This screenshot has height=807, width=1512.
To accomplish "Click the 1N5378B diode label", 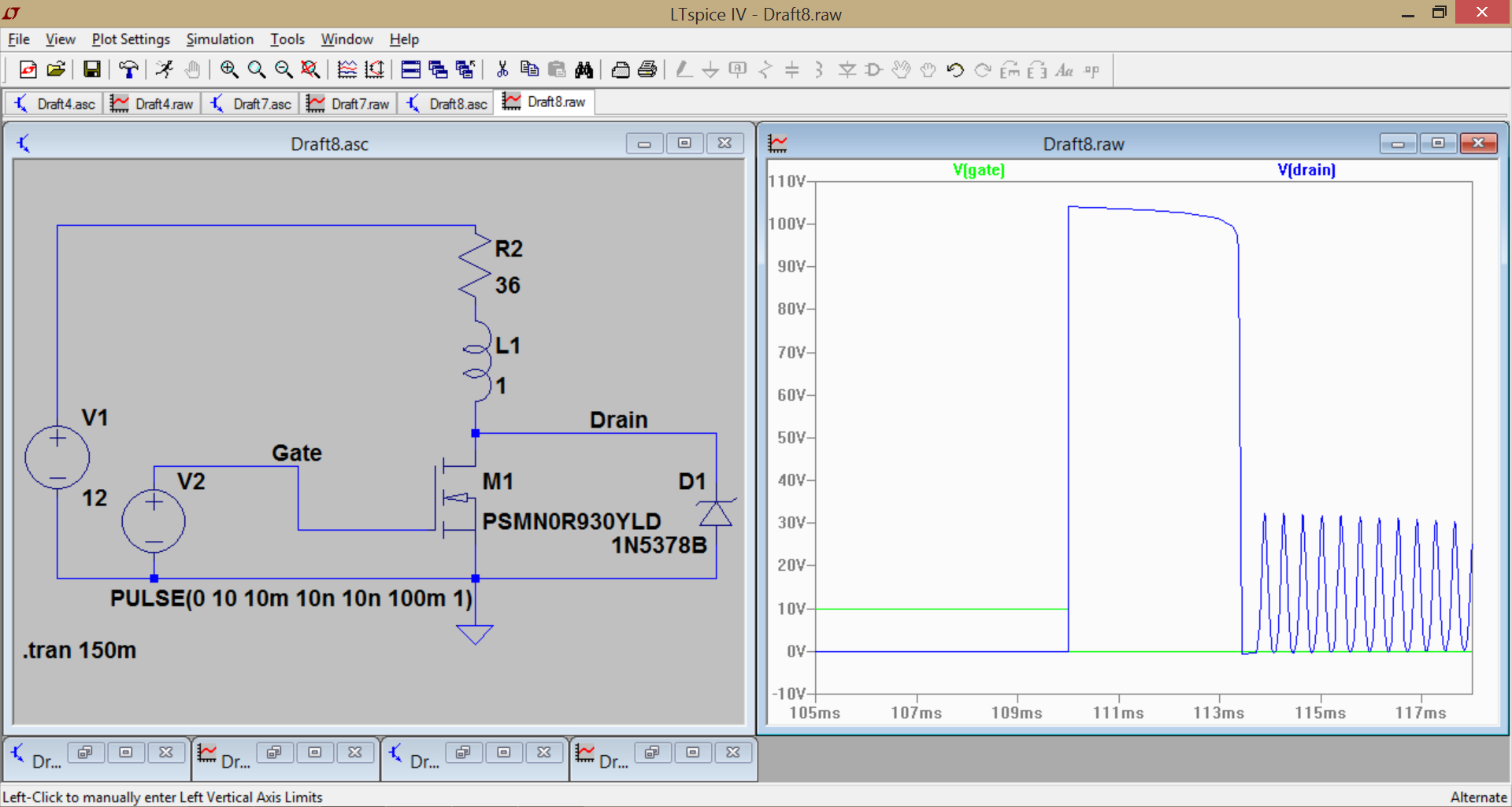I will (x=659, y=545).
